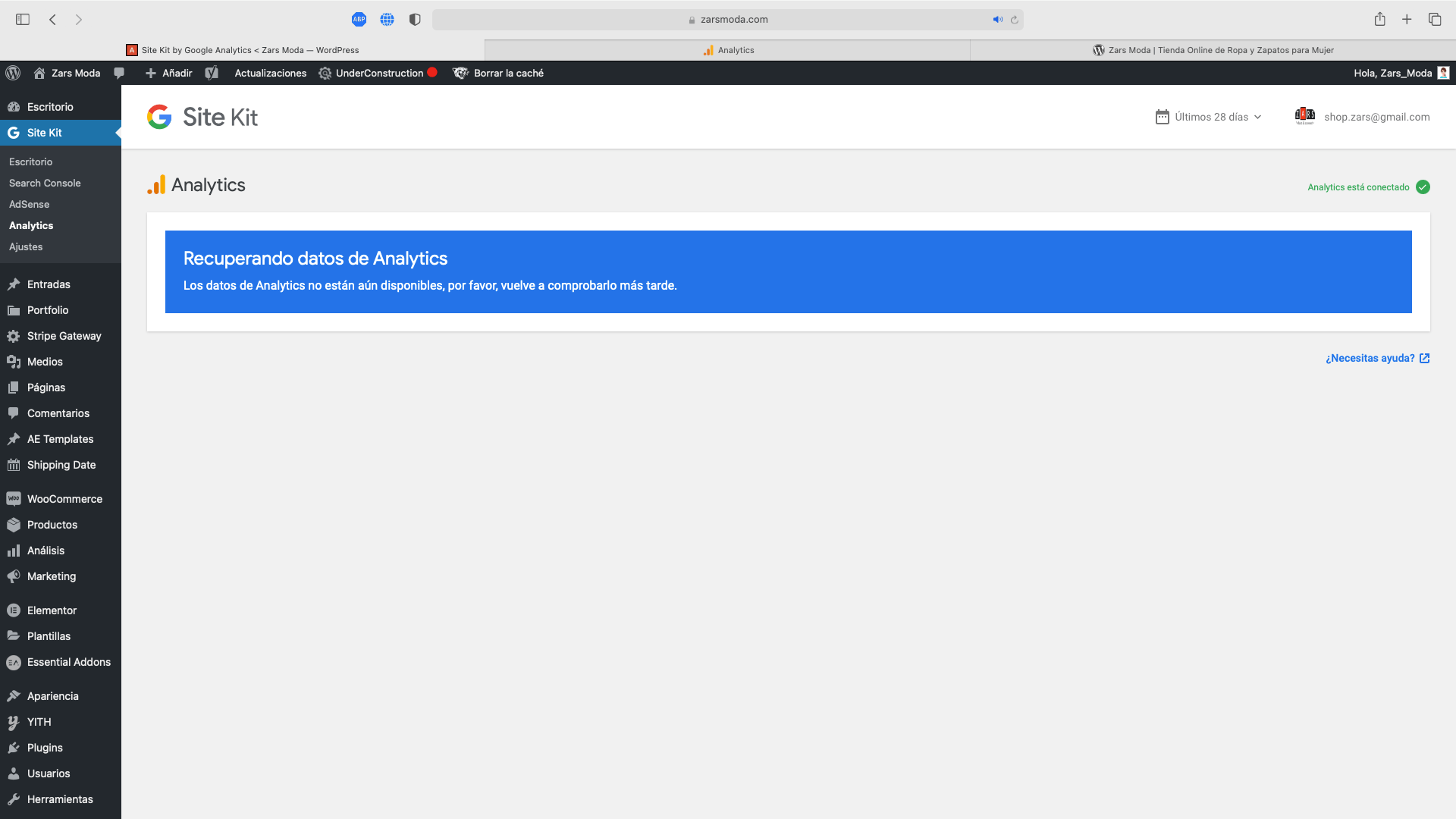Viewport: 1456px width, 819px height.
Task: Open Elementor in the sidebar
Action: point(61,610)
